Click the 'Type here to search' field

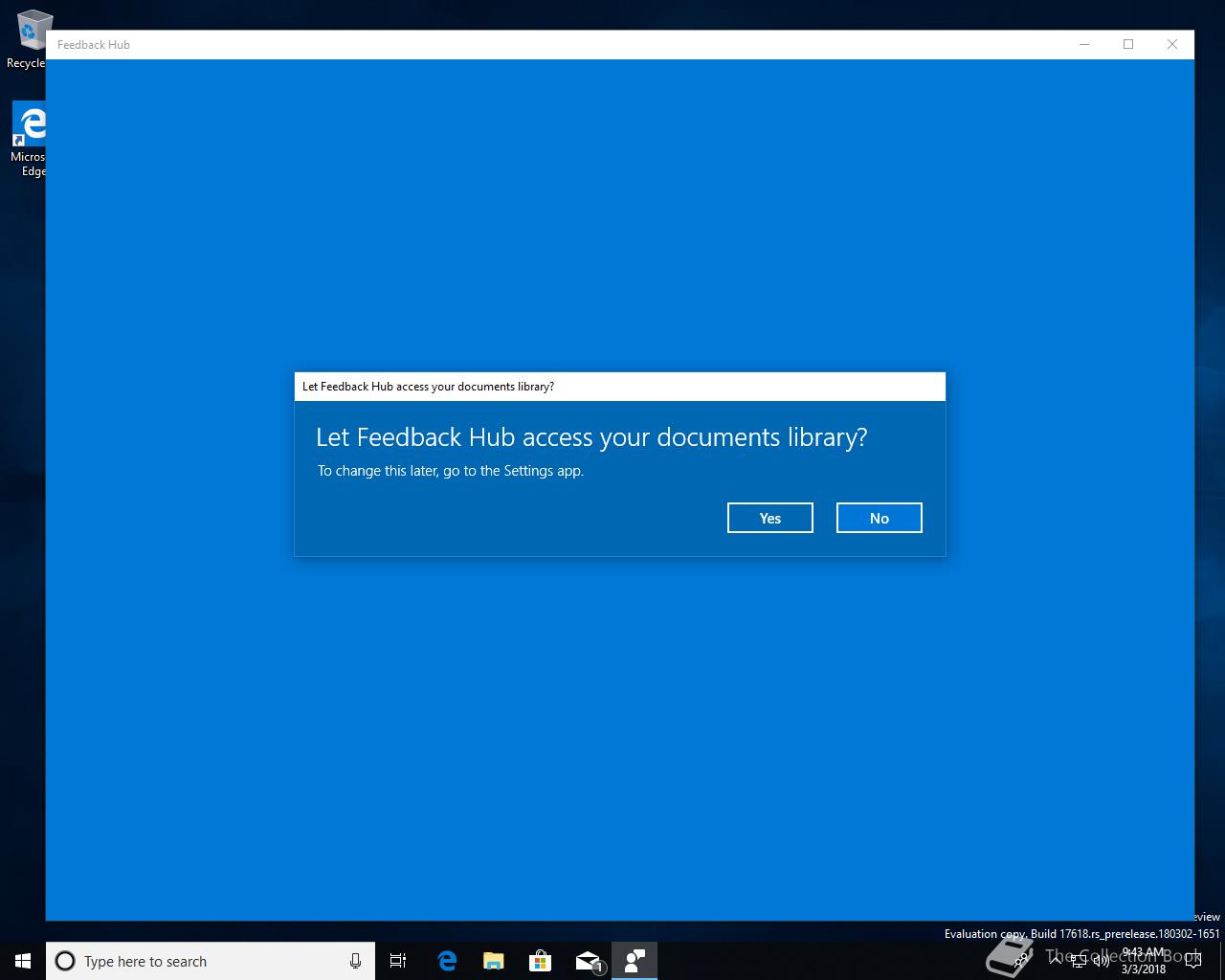[211, 961]
